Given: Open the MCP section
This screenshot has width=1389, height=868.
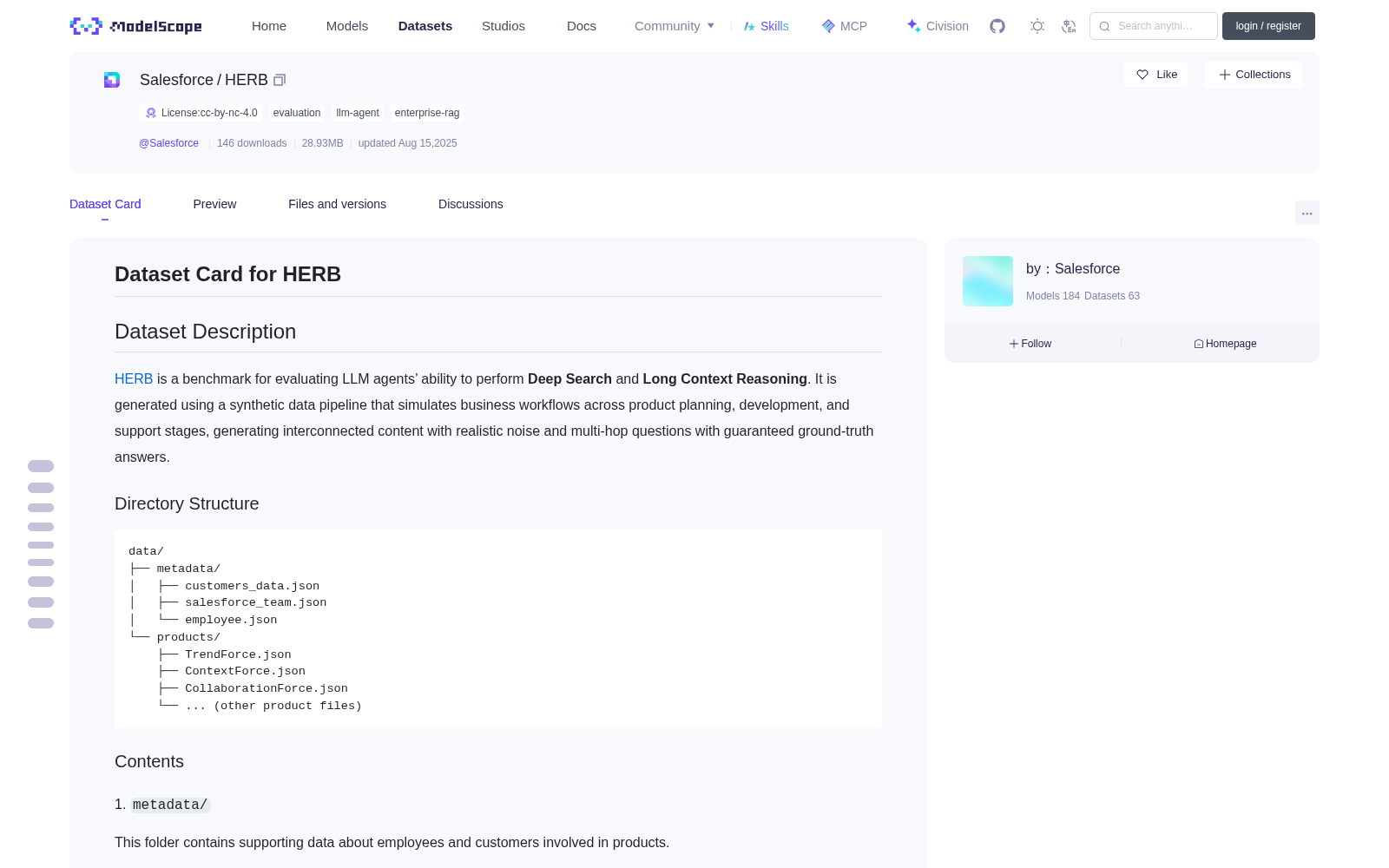Looking at the screenshot, I should pos(844,26).
